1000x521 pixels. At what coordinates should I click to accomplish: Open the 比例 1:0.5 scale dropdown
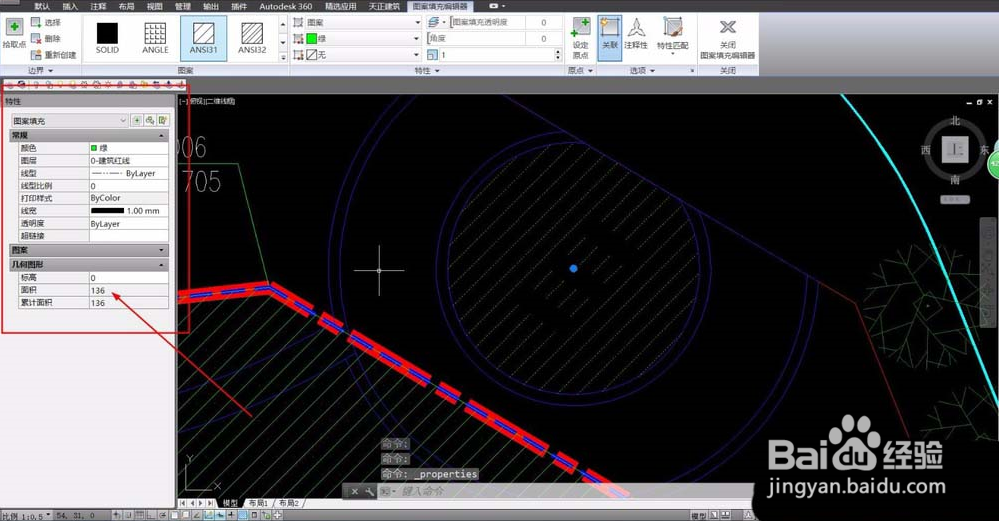[27, 515]
